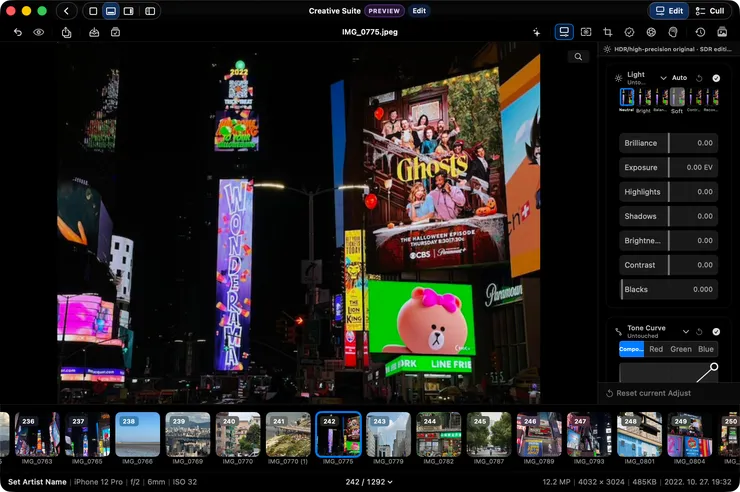Select thumbnail 249 IMG_0804
740x492 pixels.
coord(690,434)
